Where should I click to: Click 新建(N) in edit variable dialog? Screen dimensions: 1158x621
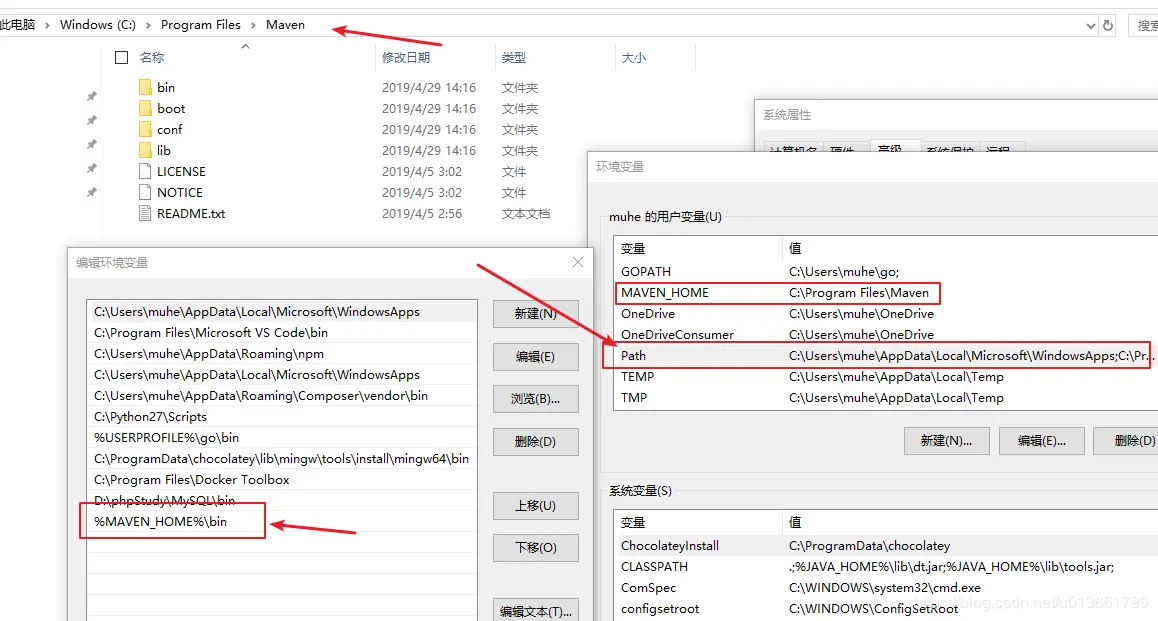pyautogui.click(x=535, y=314)
